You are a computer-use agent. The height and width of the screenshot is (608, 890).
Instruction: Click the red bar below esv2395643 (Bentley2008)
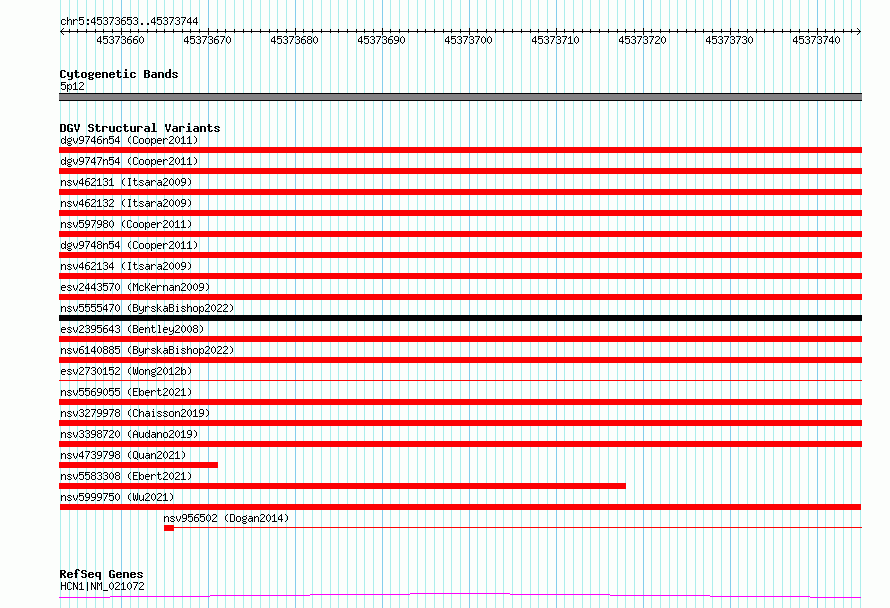tap(460, 339)
